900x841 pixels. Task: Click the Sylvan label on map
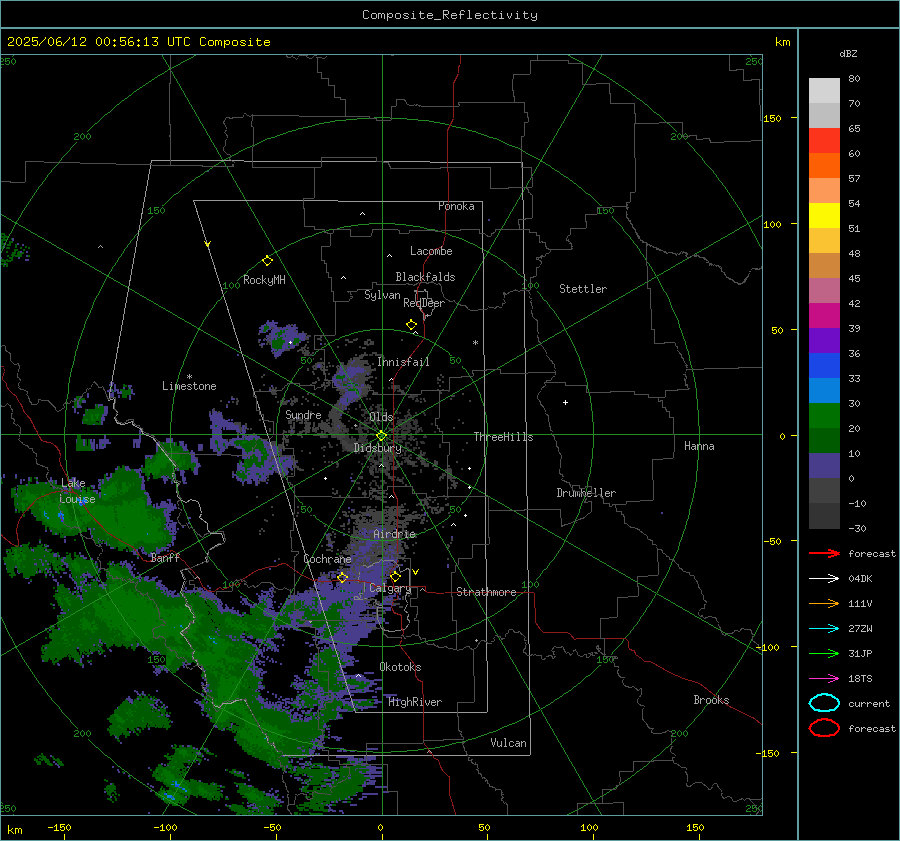coord(382,295)
